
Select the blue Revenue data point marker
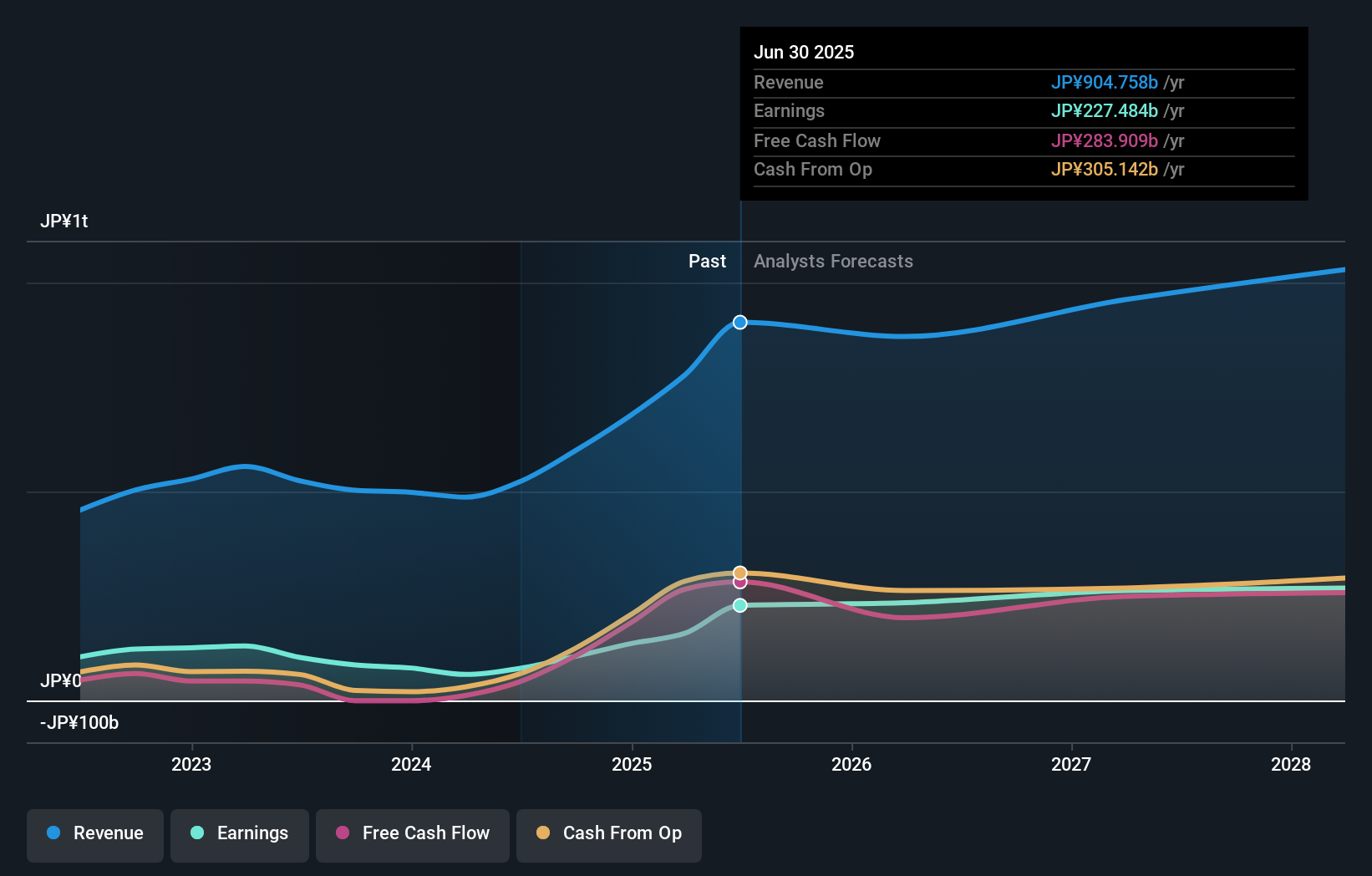pos(739,322)
